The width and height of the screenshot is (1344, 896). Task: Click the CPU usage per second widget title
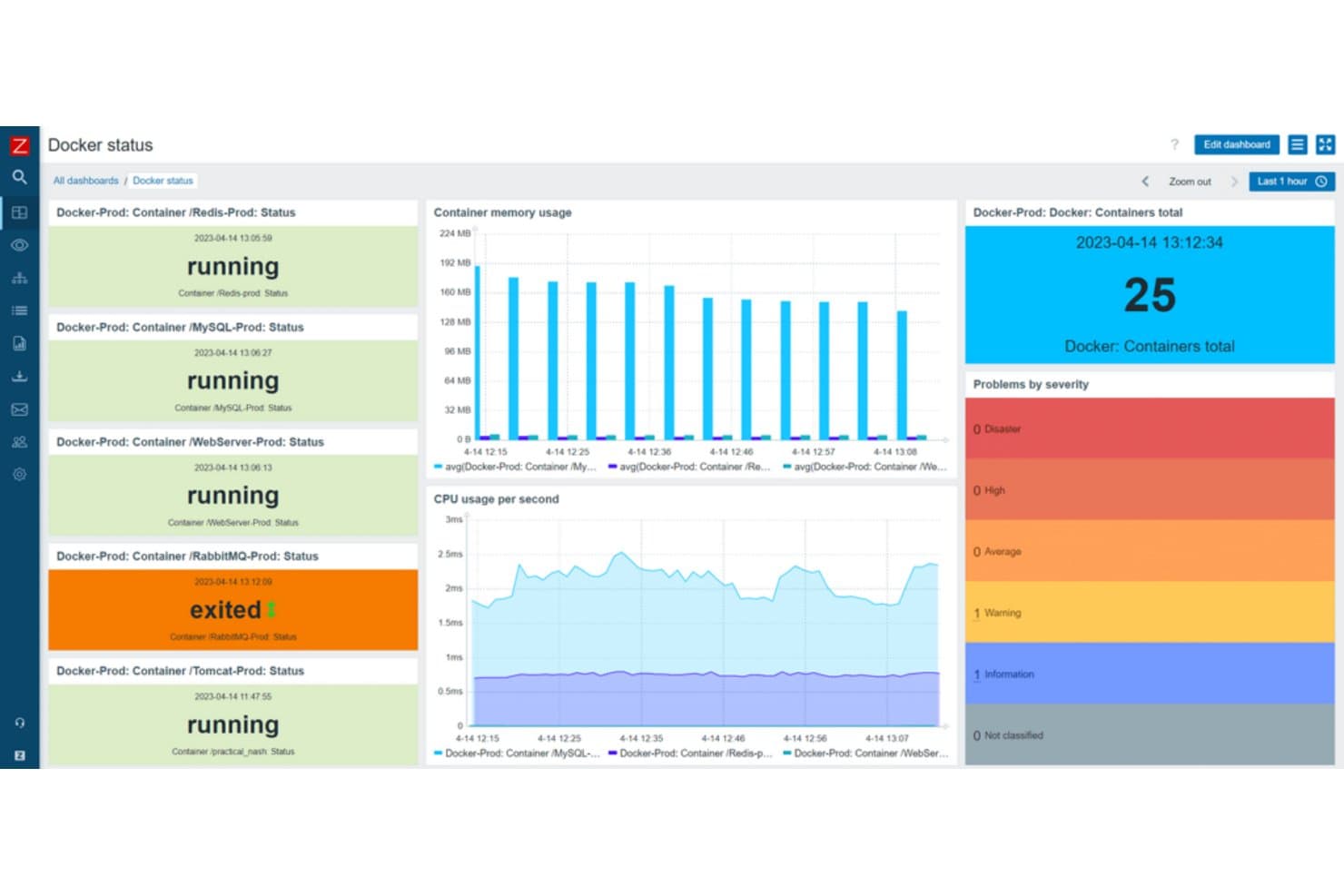pyautogui.click(x=496, y=498)
